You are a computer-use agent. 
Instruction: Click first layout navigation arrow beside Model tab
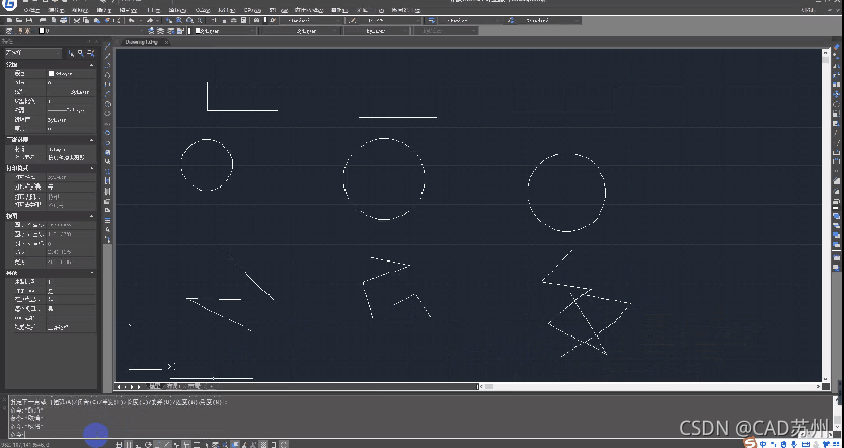[x=119, y=387]
